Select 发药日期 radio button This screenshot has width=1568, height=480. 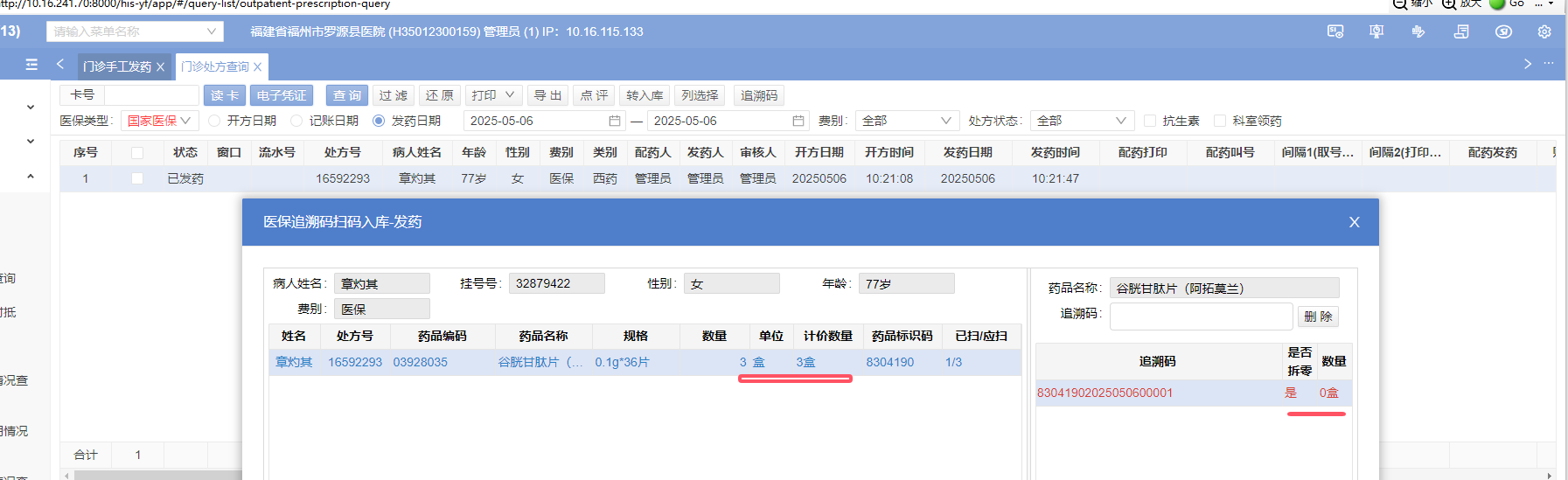pos(379,121)
